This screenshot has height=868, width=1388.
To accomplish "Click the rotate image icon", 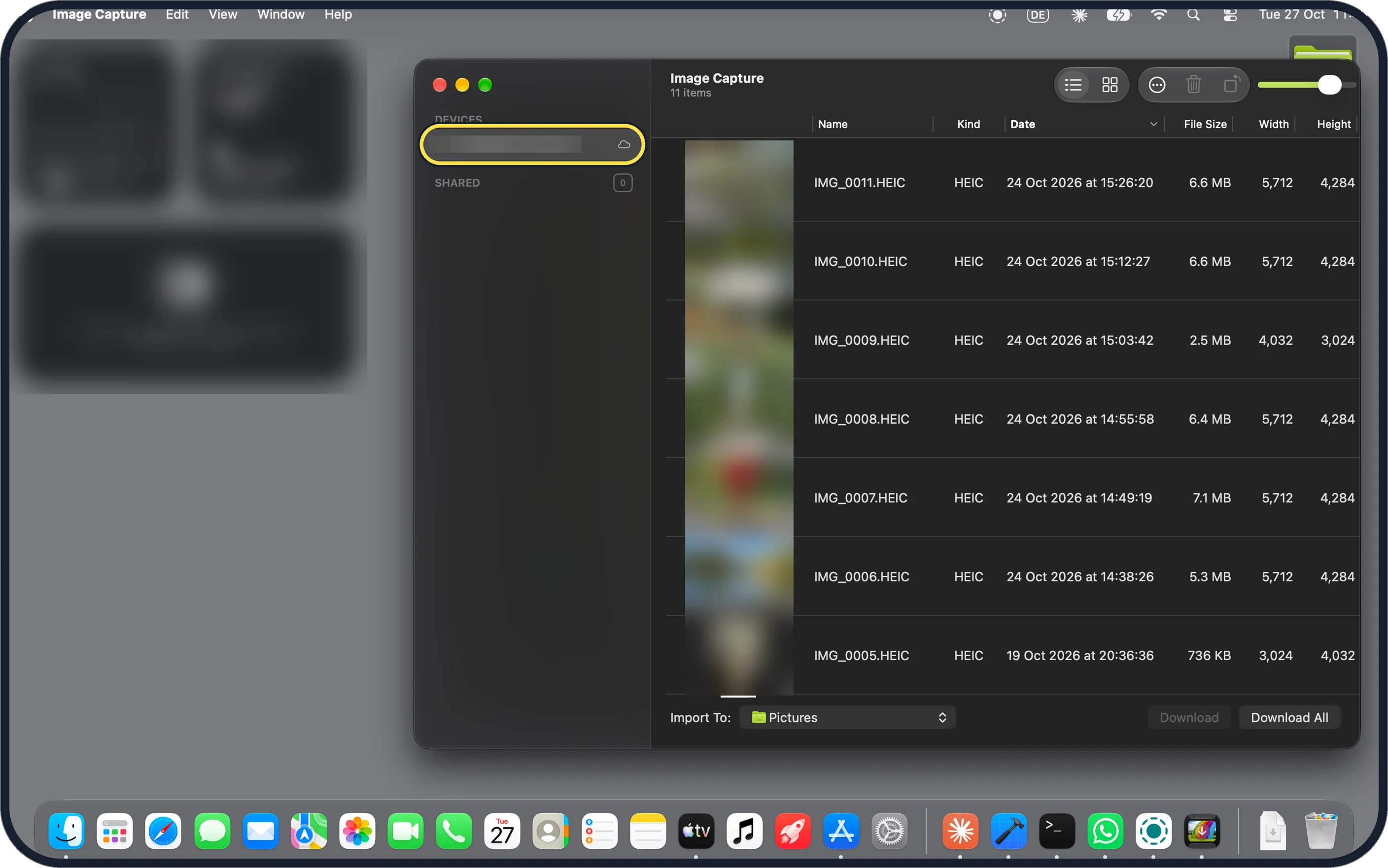I will point(1231,85).
